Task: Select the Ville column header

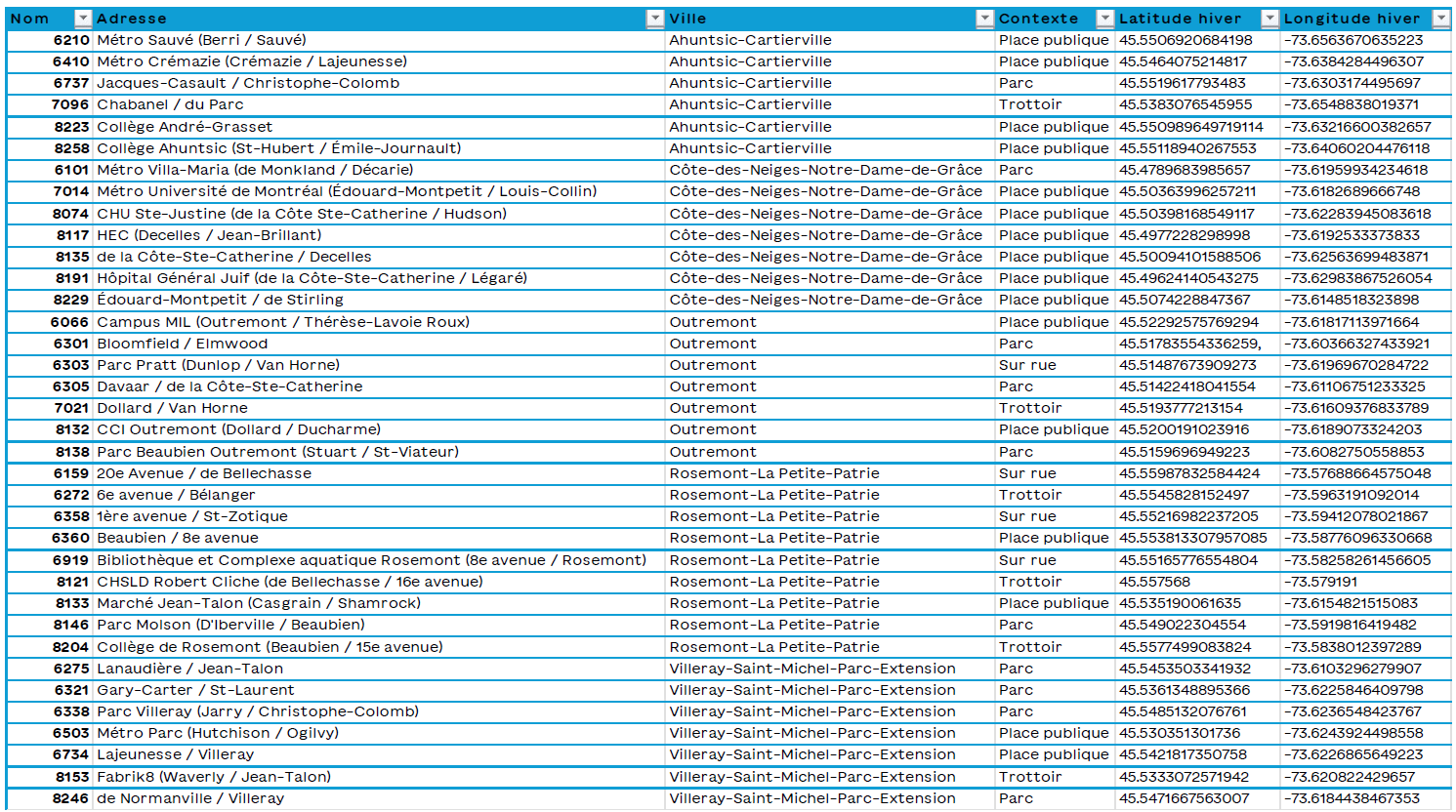Action: click(830, 19)
